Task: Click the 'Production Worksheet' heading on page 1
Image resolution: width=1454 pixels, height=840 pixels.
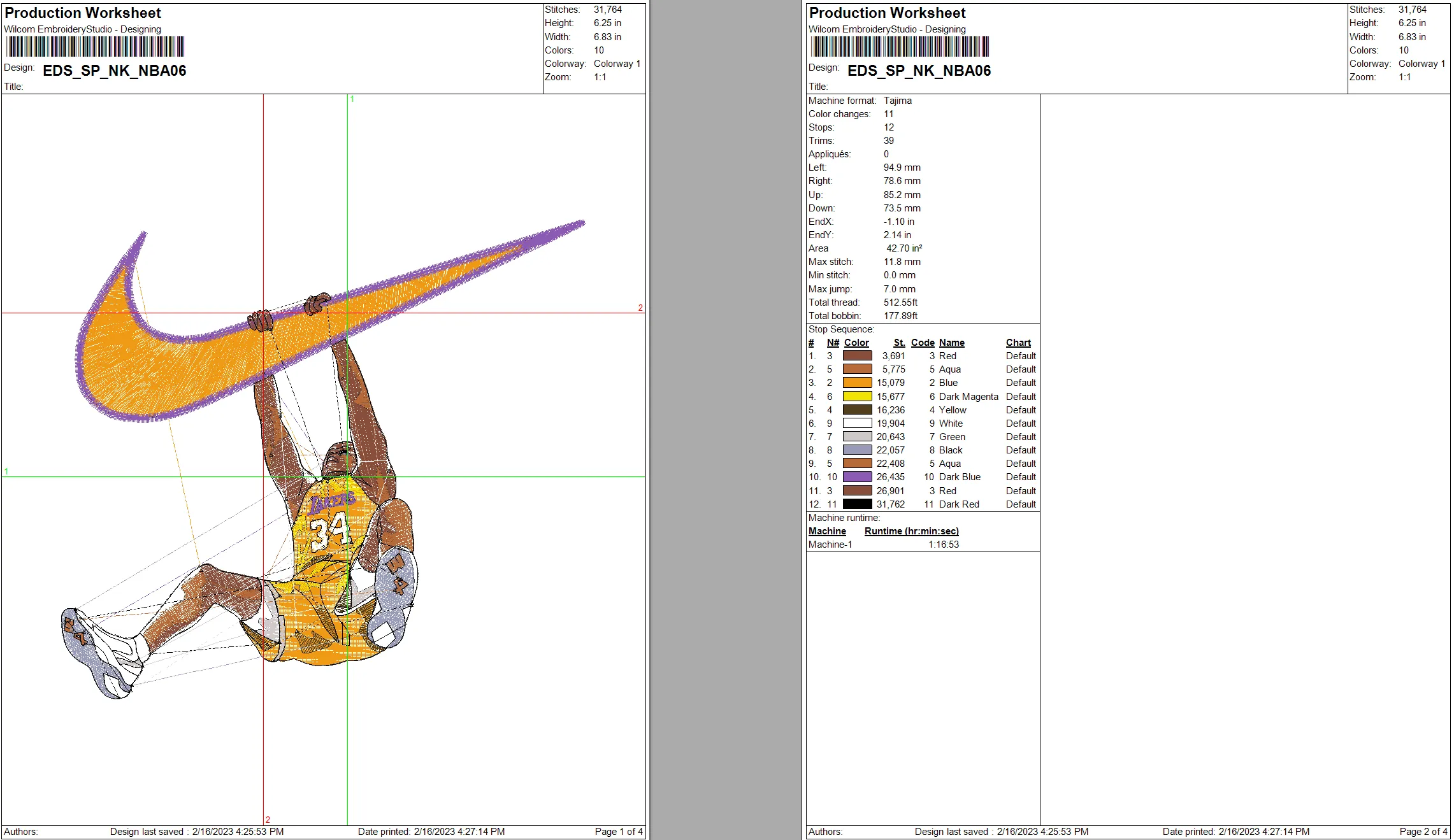Action: [83, 13]
